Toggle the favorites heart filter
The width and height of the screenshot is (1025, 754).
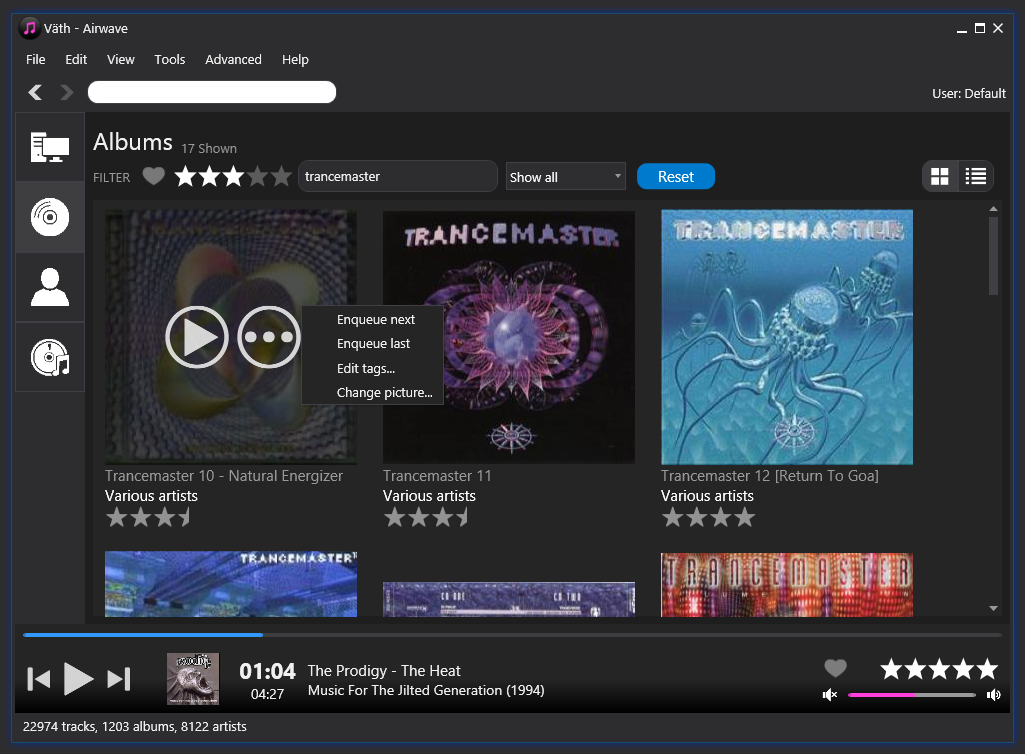153,177
